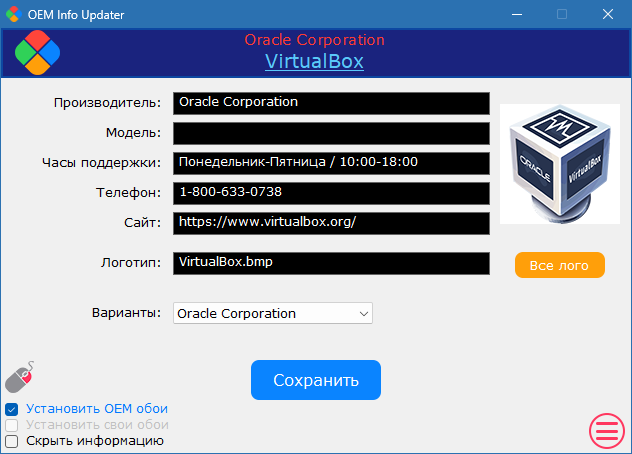Click the mouse icon above the checkboxes
The height and width of the screenshot is (454, 632).
point(19,377)
